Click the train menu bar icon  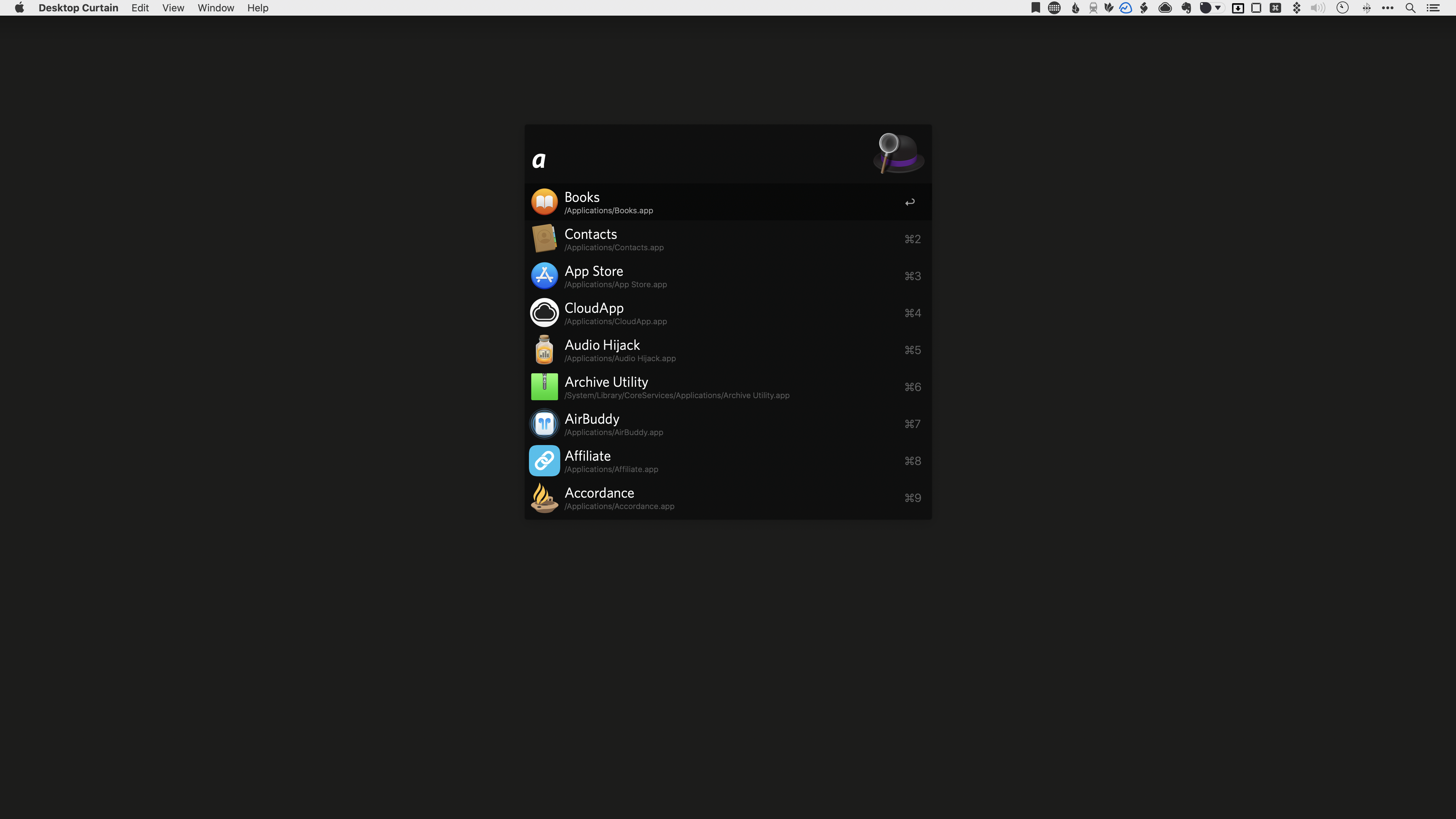[1093, 8]
